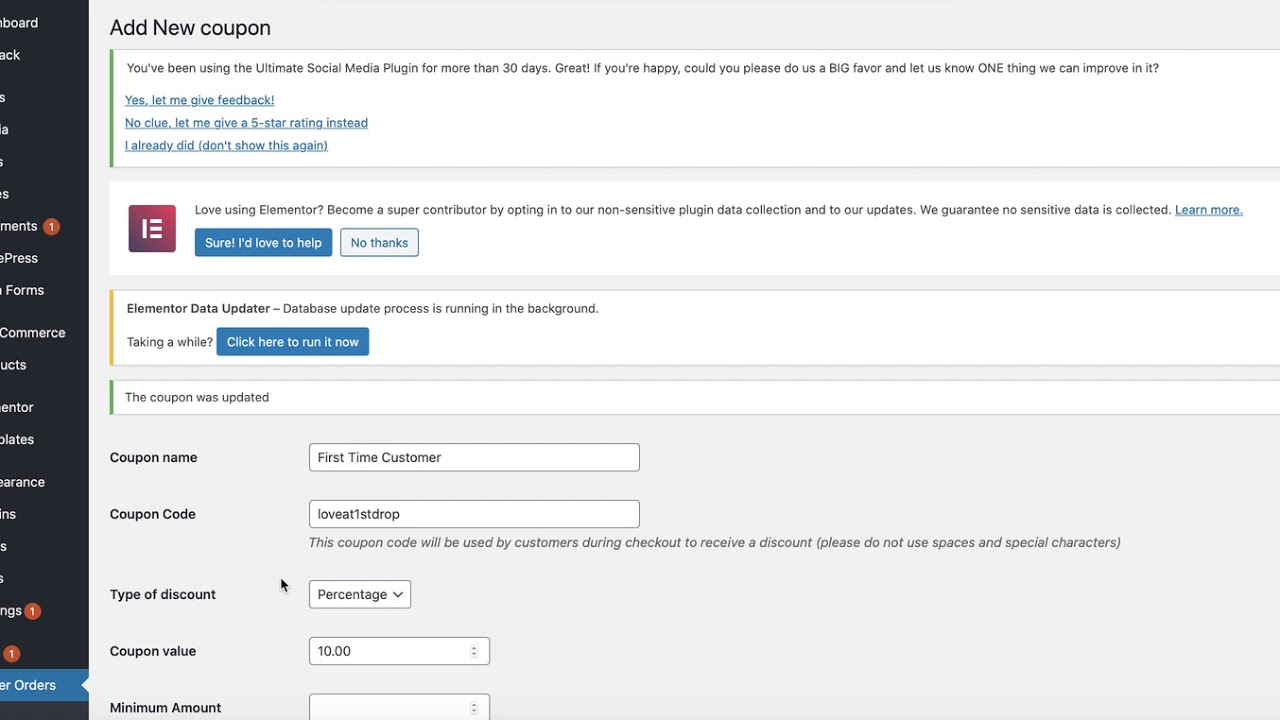Screen dimensions: 1280x720
Task: Click the 'Minimum Amount' field label
Action: pyautogui.click(x=165, y=708)
